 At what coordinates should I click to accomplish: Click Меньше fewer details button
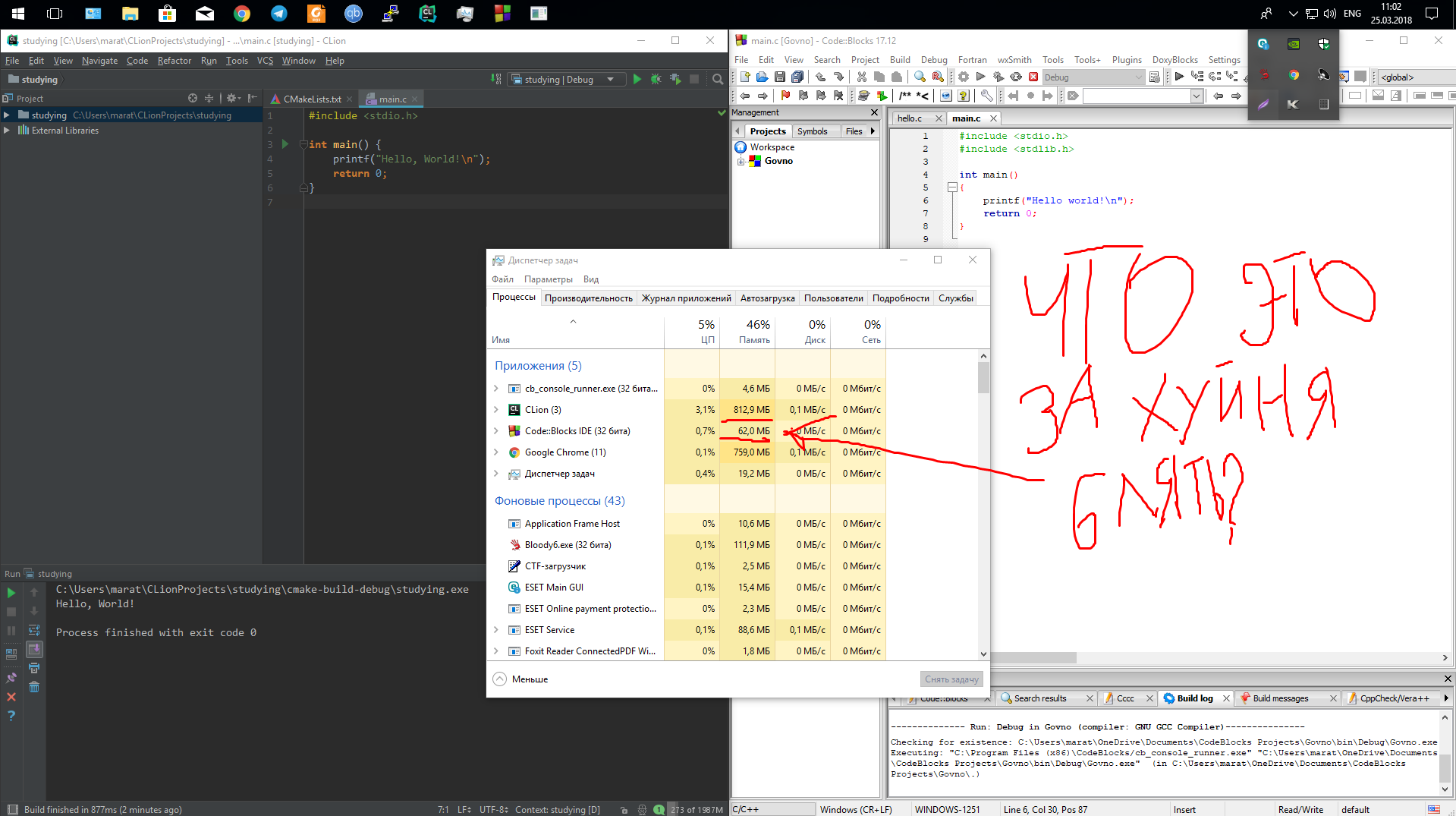click(520, 679)
